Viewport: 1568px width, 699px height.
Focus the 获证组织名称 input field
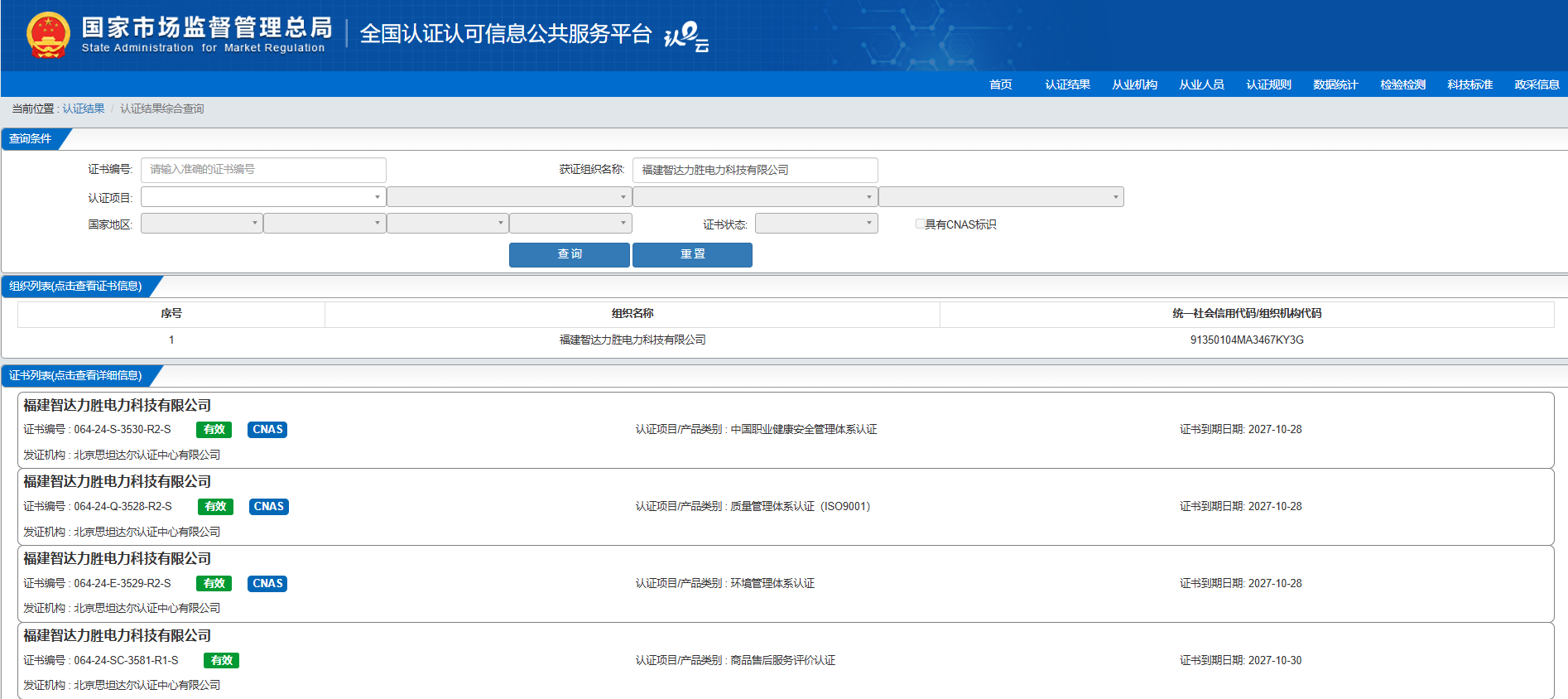[755, 170]
